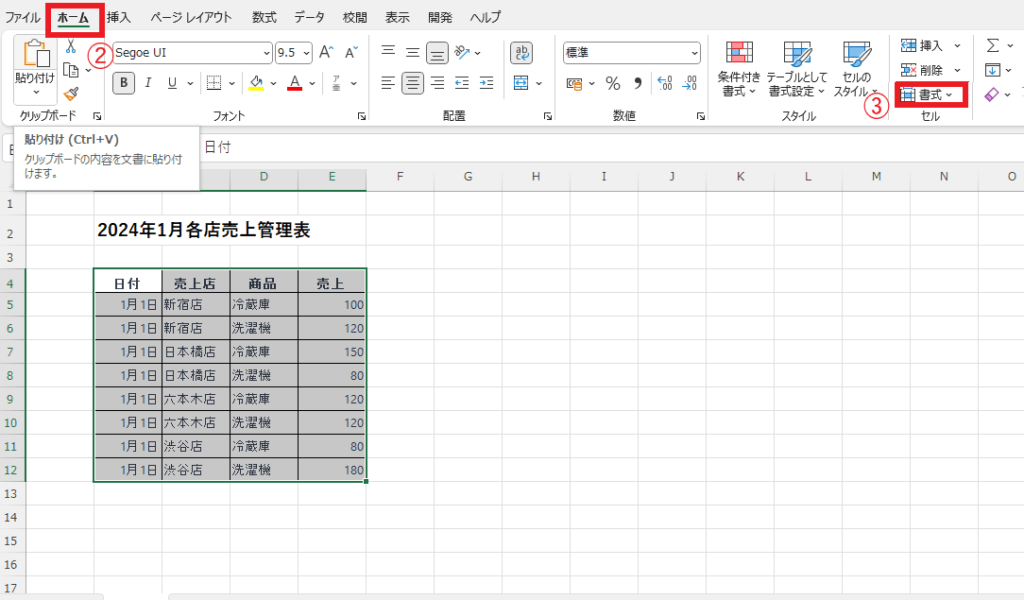1024x600 pixels.
Task: Align text to vertical middle
Action: [413, 52]
